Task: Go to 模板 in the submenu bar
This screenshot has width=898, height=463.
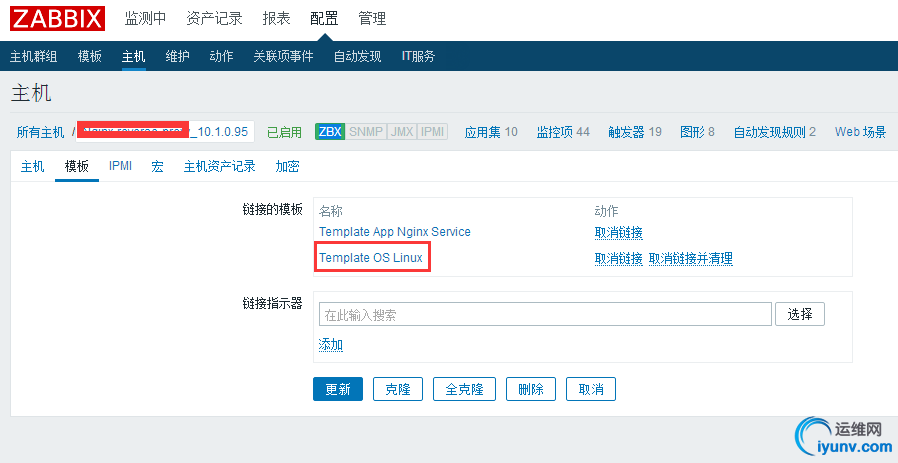Action: (90, 56)
